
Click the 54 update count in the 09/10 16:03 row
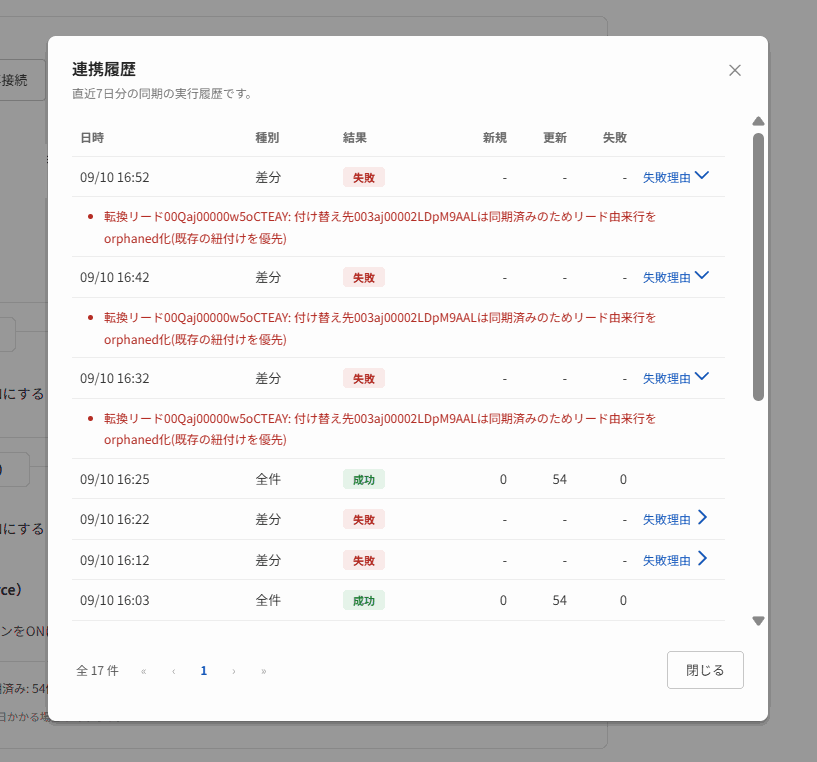click(x=560, y=600)
